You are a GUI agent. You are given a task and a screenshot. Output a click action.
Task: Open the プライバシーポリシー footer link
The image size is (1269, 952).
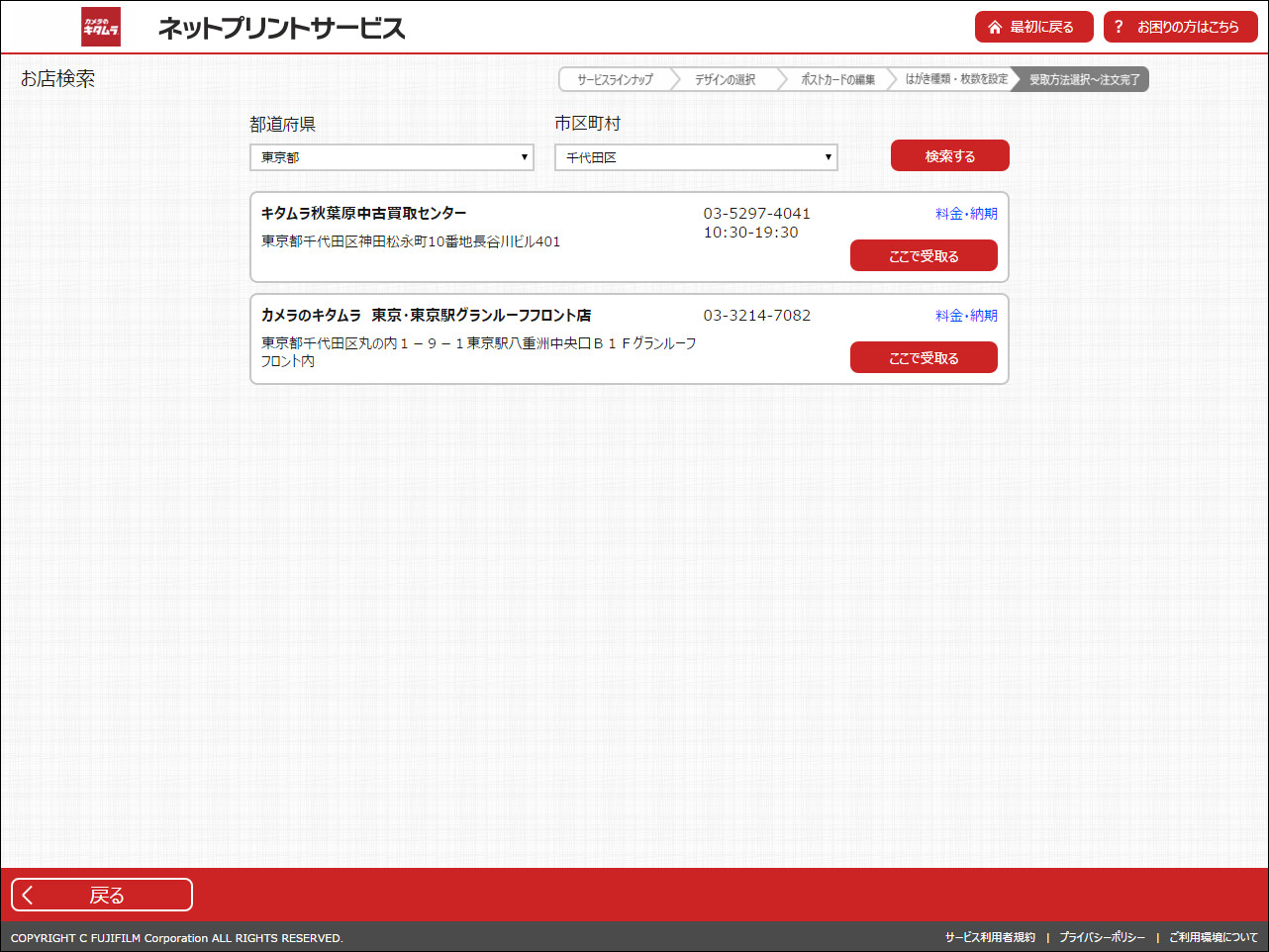pos(1101,935)
